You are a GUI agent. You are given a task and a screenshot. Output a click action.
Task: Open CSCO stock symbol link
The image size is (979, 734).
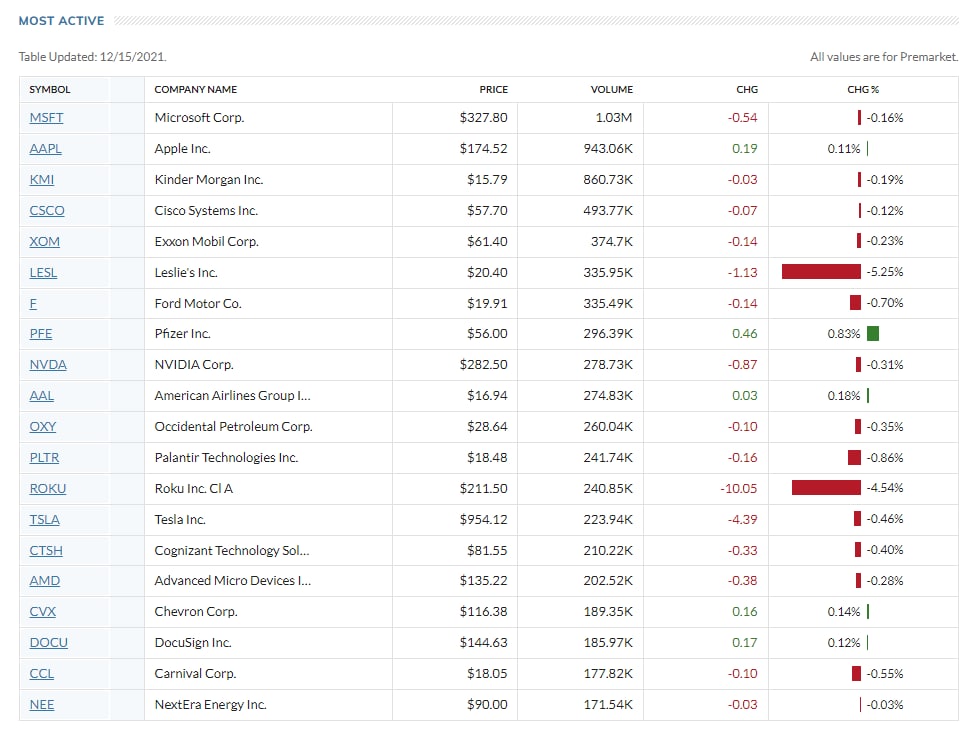point(47,210)
